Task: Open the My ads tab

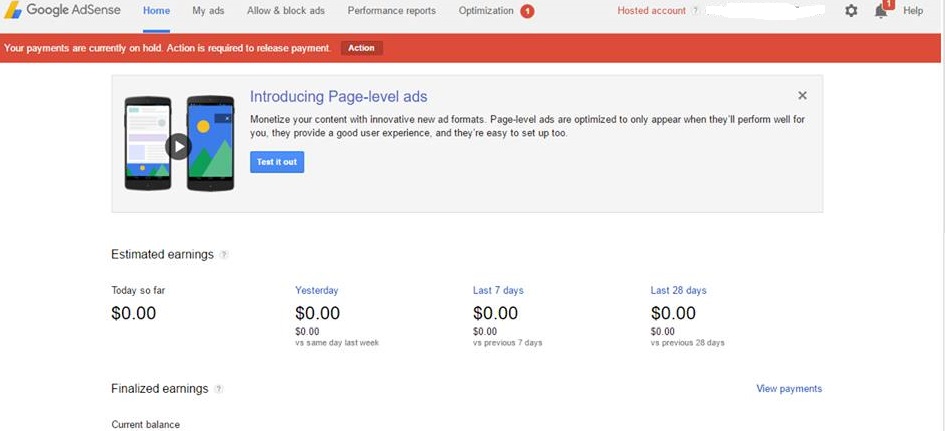Action: 208,11
